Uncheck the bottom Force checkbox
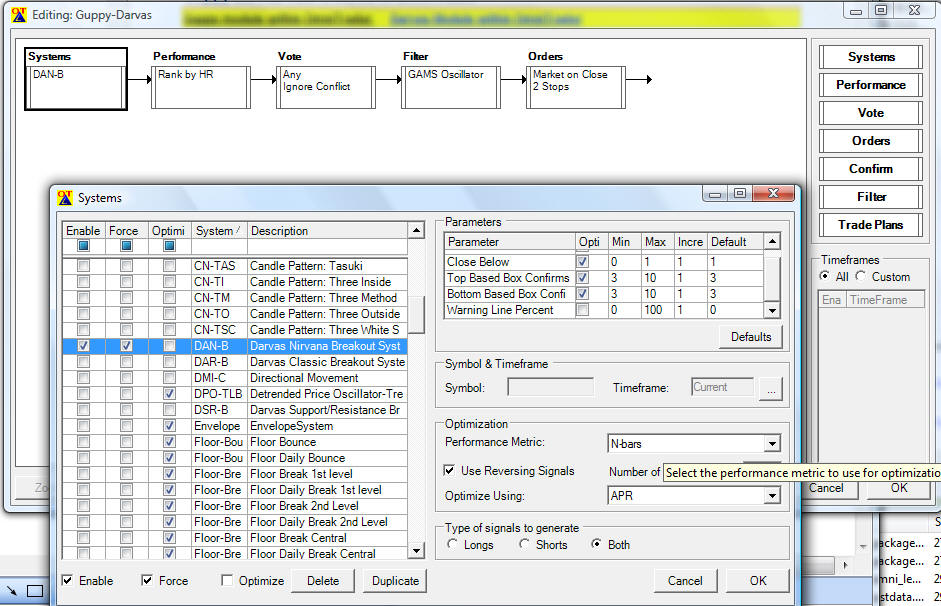This screenshot has width=941, height=606. tap(147, 580)
